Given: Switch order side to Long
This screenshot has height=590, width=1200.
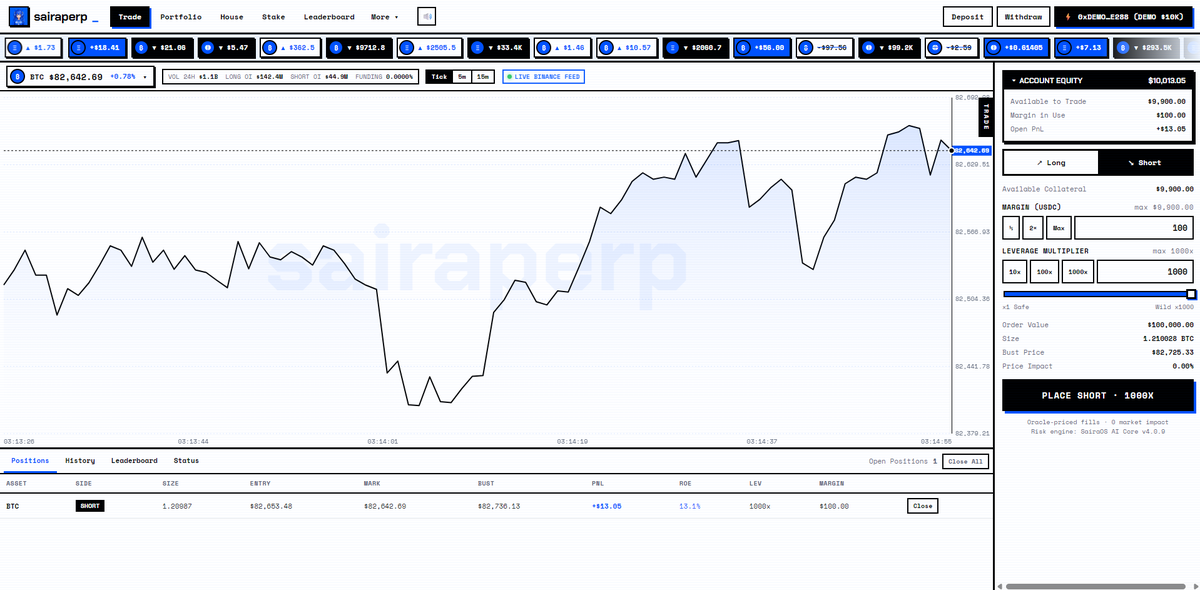Looking at the screenshot, I should (x=1050, y=163).
